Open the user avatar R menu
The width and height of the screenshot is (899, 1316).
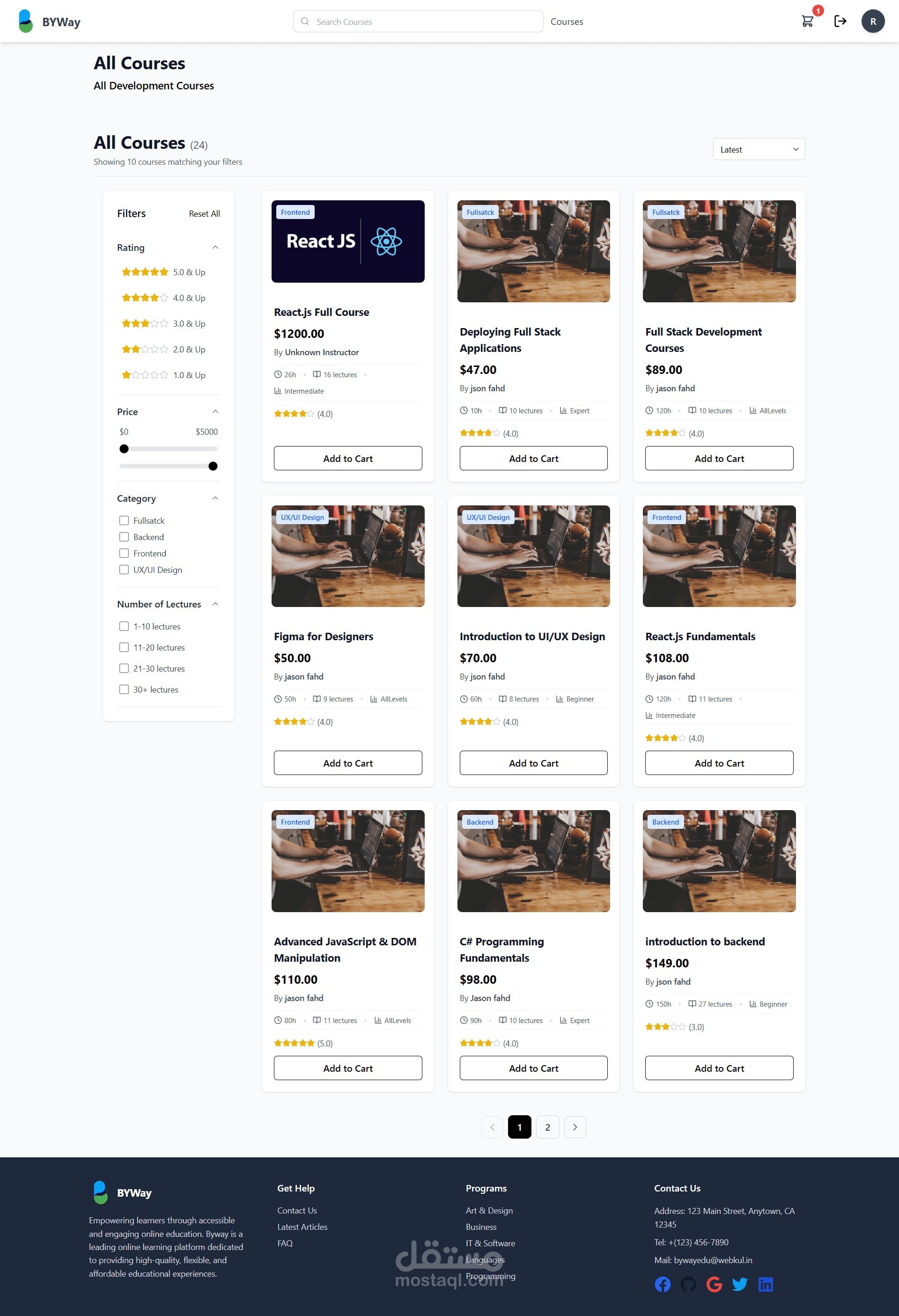click(872, 22)
